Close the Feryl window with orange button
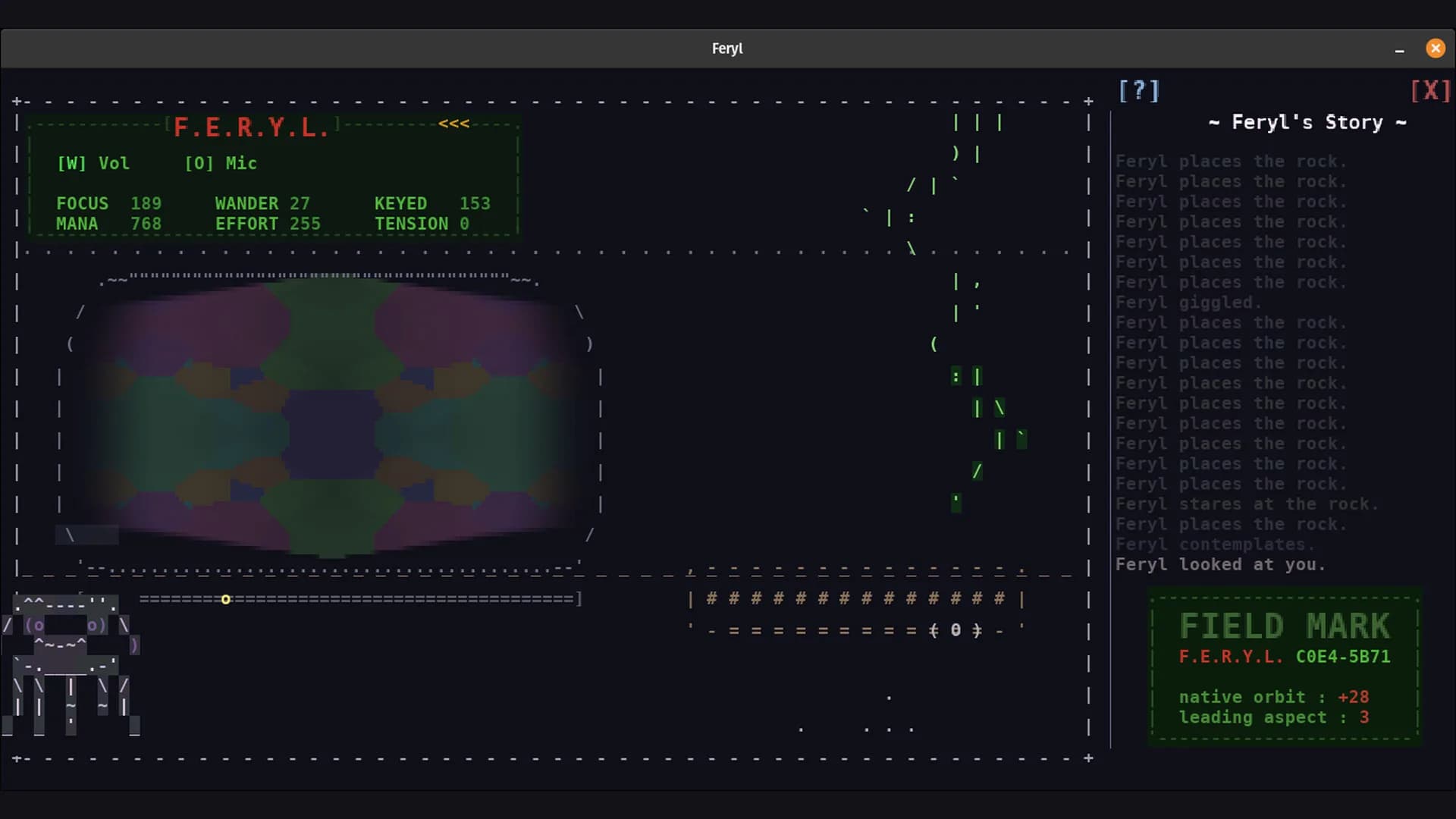The height and width of the screenshot is (819, 1456). click(x=1436, y=49)
